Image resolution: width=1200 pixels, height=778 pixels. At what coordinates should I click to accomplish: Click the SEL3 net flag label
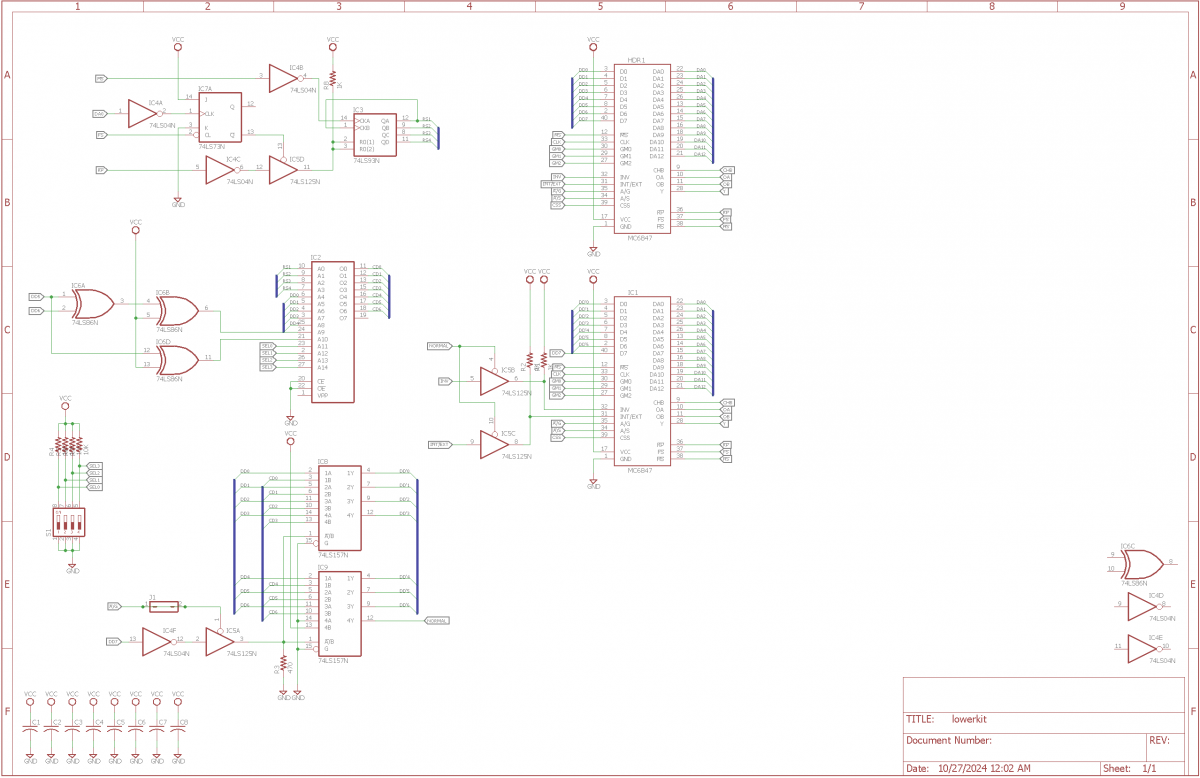point(267,367)
